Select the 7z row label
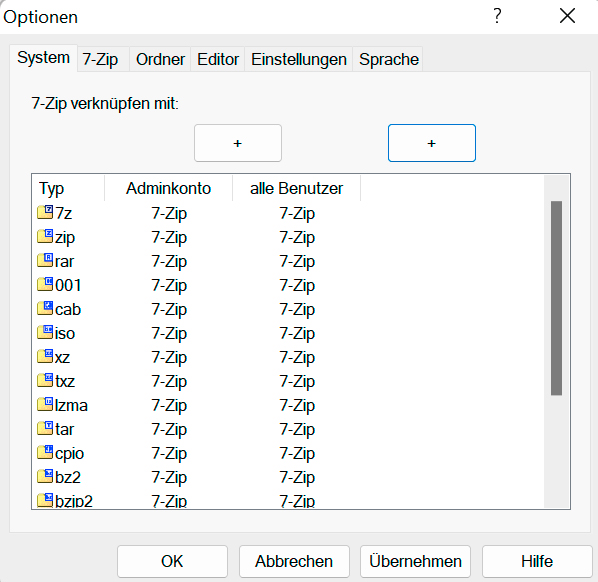The height and width of the screenshot is (582, 598). click(x=63, y=213)
